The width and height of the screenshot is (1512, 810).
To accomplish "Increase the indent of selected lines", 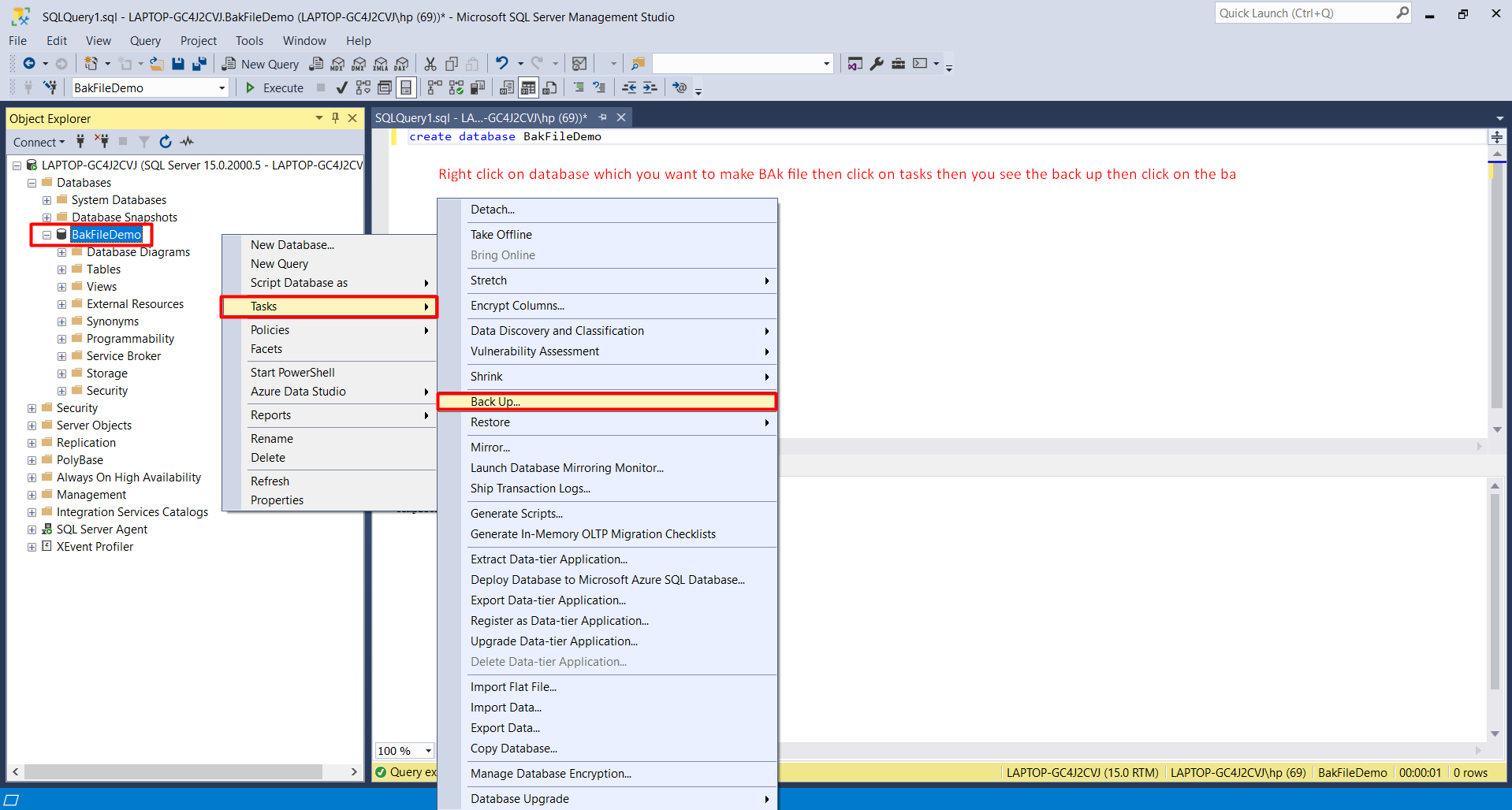I will point(650,87).
